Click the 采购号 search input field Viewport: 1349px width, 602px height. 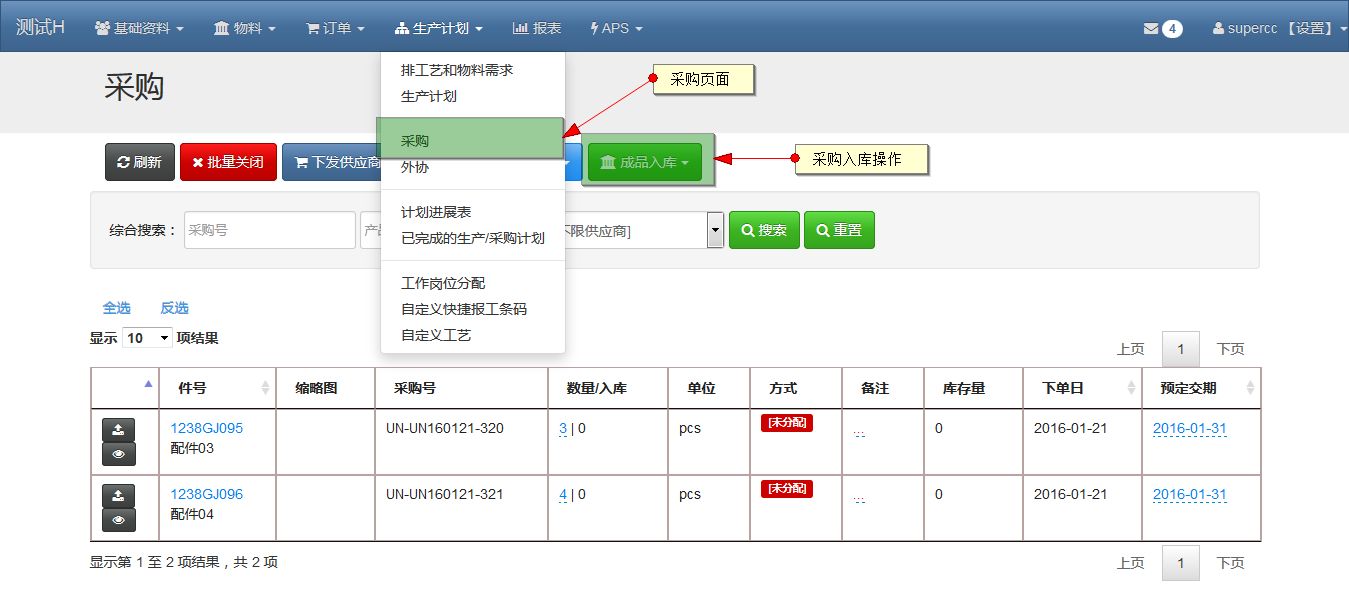tap(269, 230)
